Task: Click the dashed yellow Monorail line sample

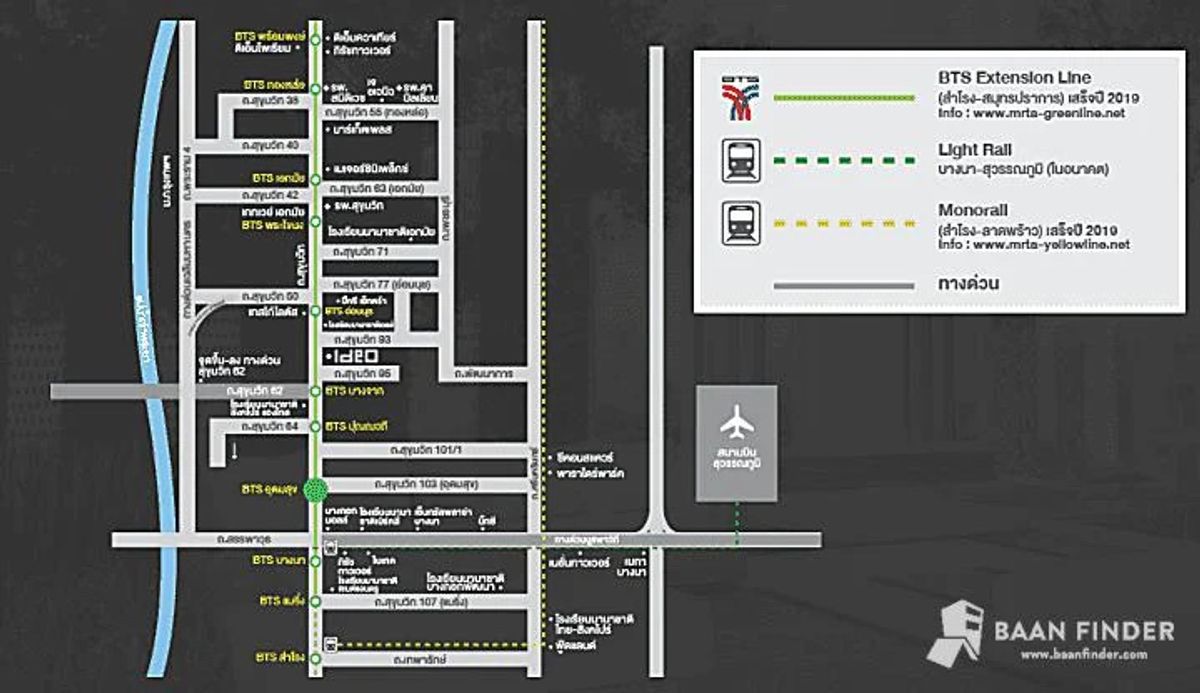Action: click(x=843, y=223)
